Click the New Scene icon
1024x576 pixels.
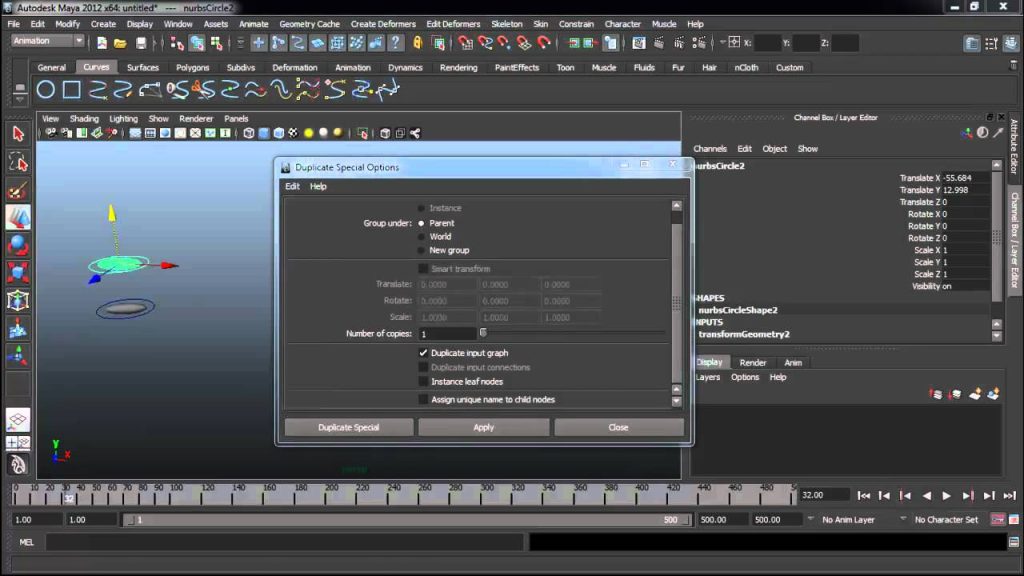pos(101,43)
